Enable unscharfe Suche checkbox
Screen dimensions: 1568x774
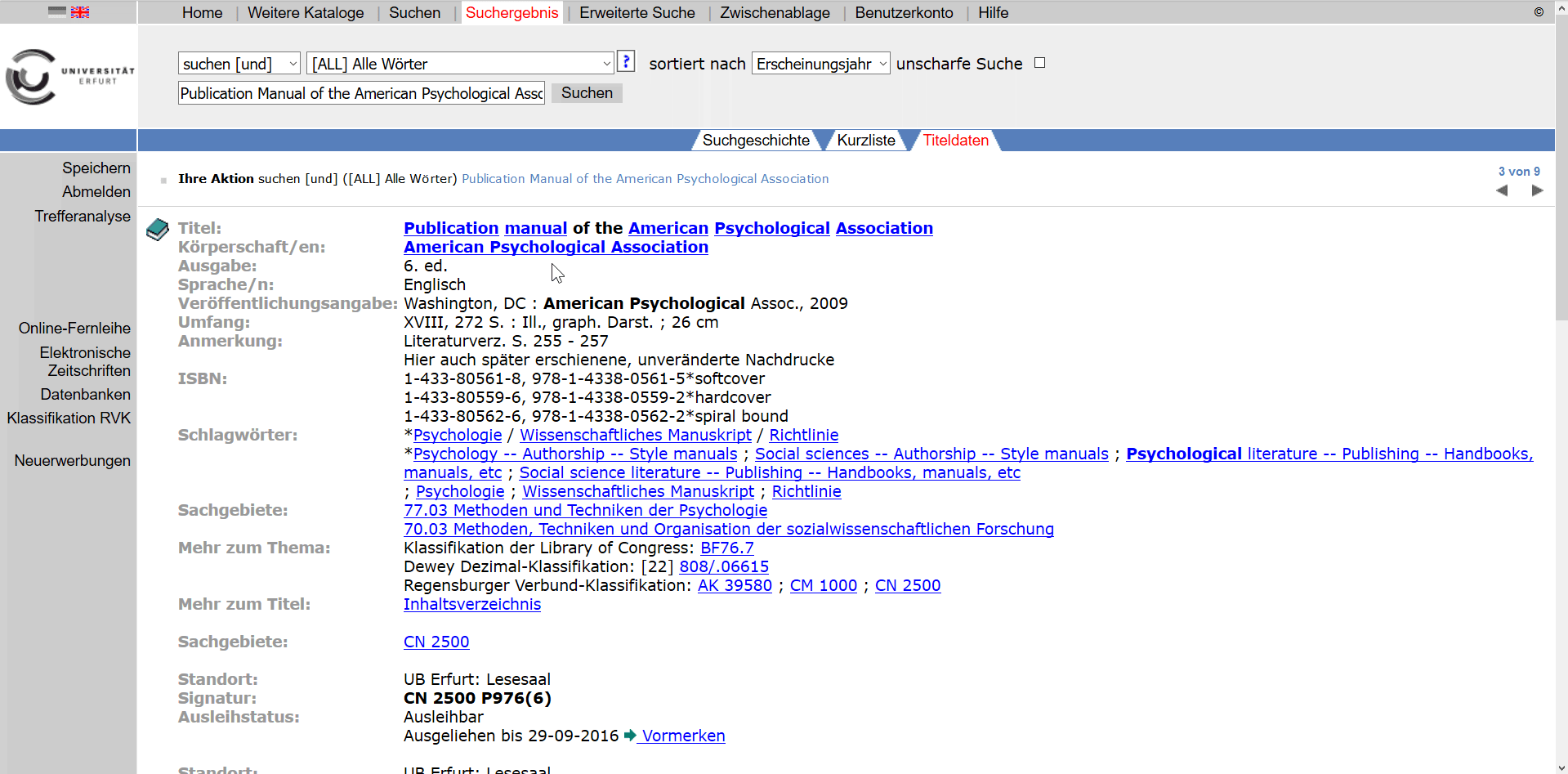pos(1039,63)
